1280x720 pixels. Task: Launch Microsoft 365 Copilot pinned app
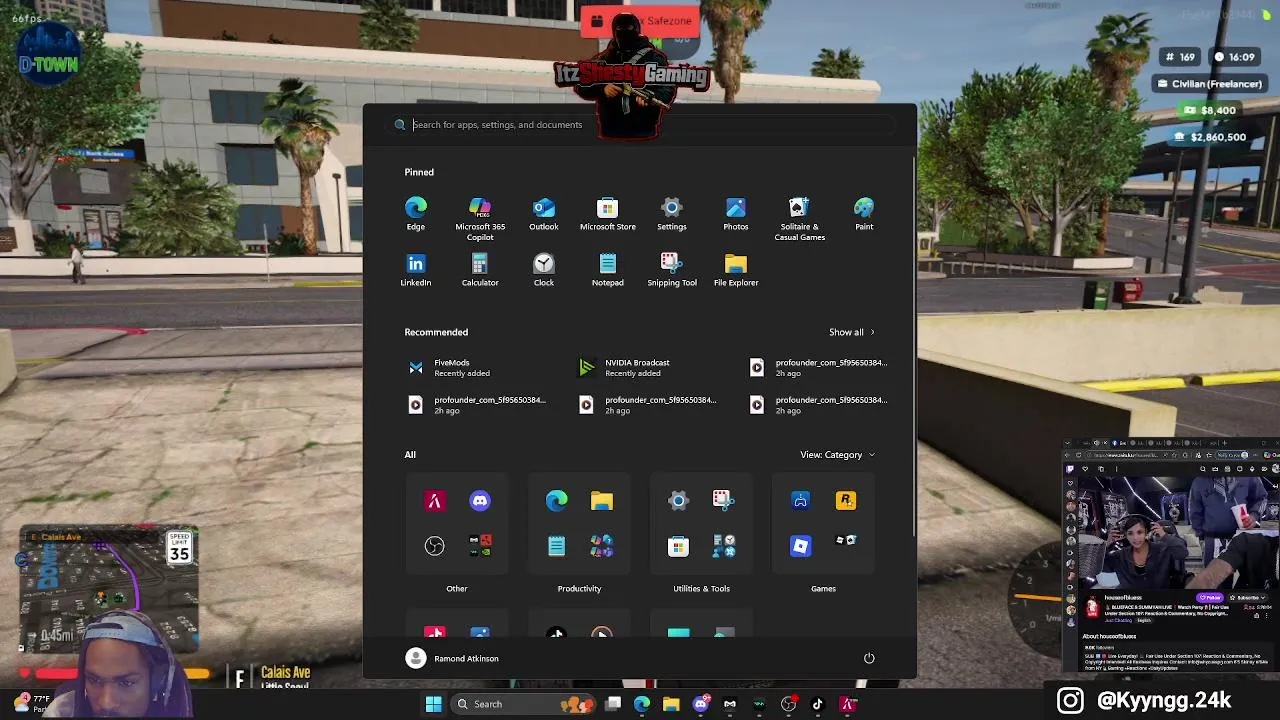(480, 218)
